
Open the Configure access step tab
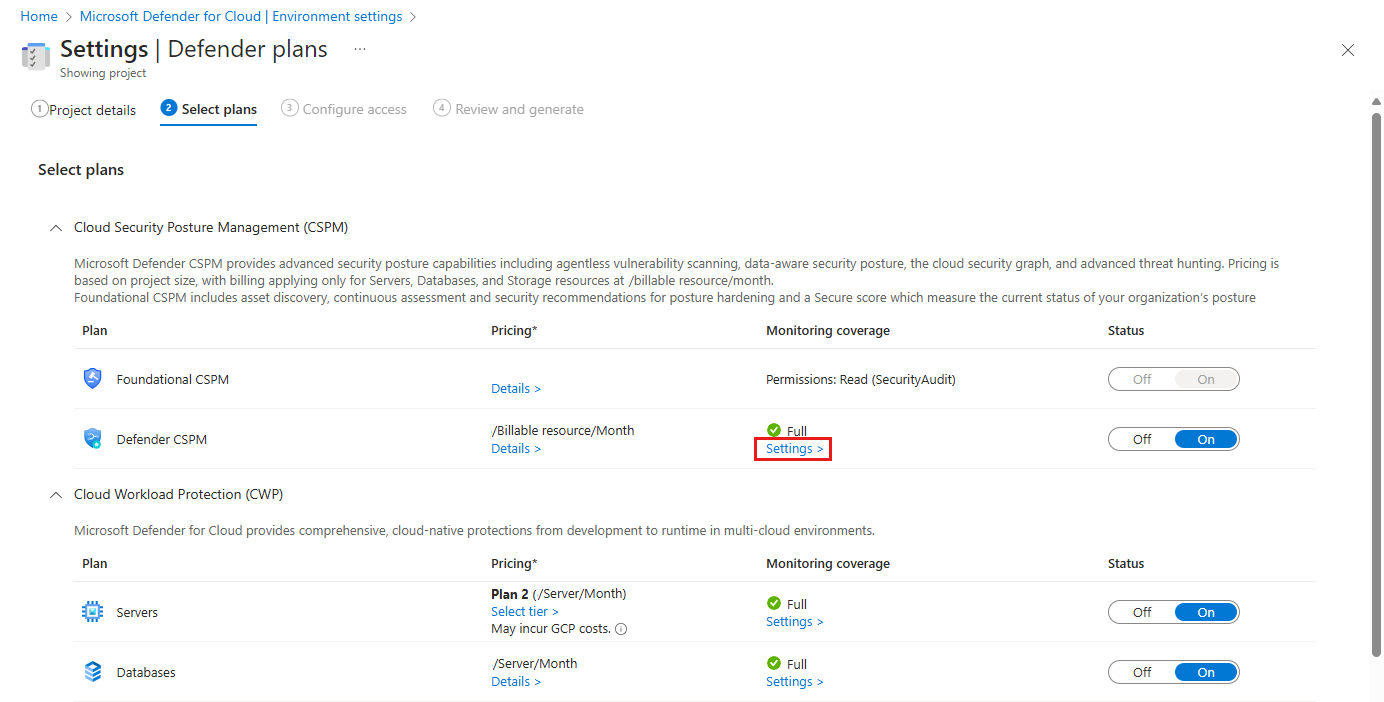click(345, 109)
